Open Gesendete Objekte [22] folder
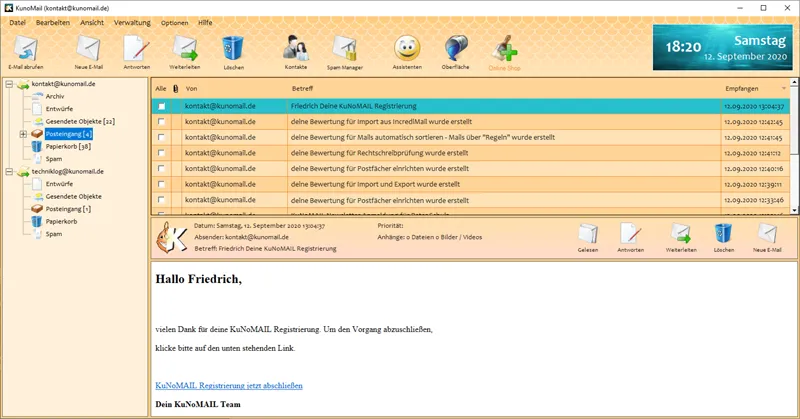800x419 pixels. pos(80,121)
